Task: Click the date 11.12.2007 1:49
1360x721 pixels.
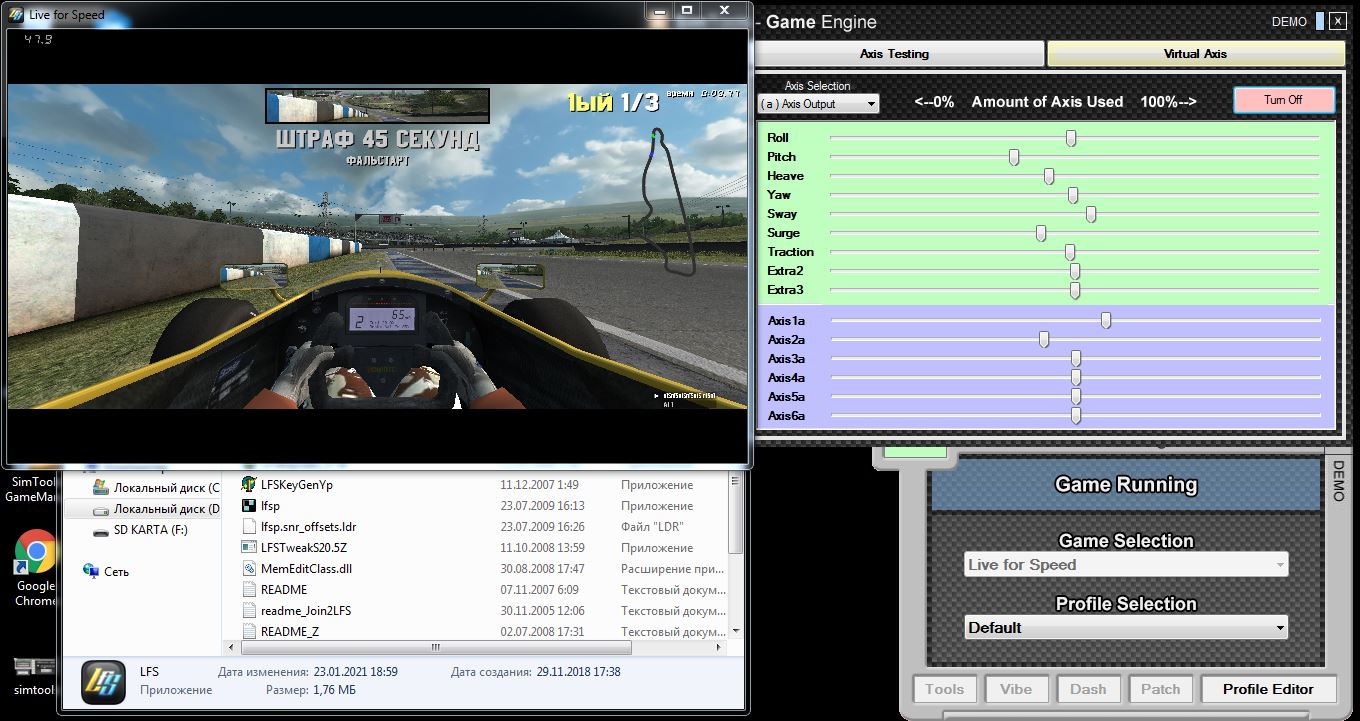Action: 539,485
